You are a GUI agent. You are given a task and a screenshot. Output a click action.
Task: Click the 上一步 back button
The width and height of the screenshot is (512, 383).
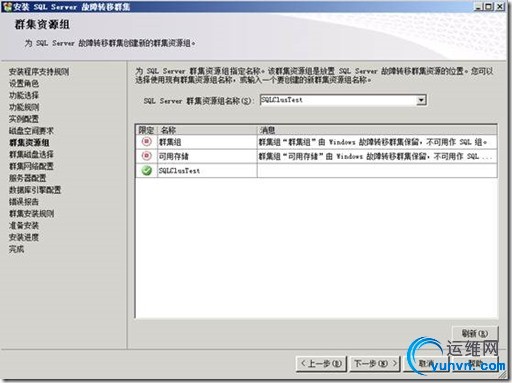321,363
